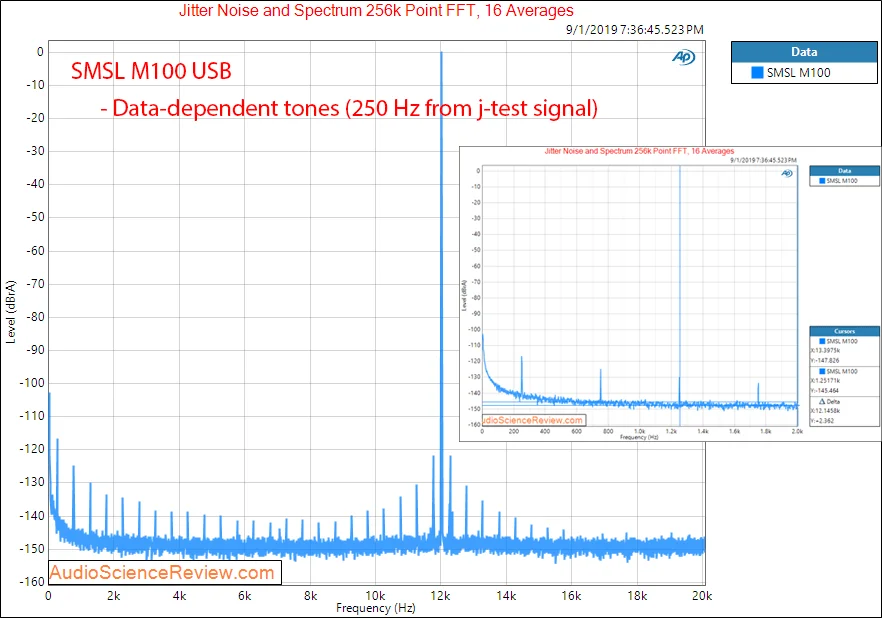The image size is (882, 618).
Task: Click the -160 tick on main level axis
Action: click(x=32, y=581)
